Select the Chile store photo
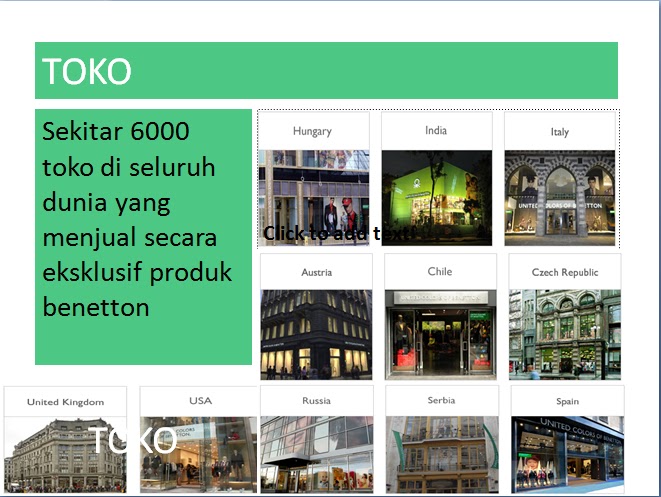 [x=441, y=335]
